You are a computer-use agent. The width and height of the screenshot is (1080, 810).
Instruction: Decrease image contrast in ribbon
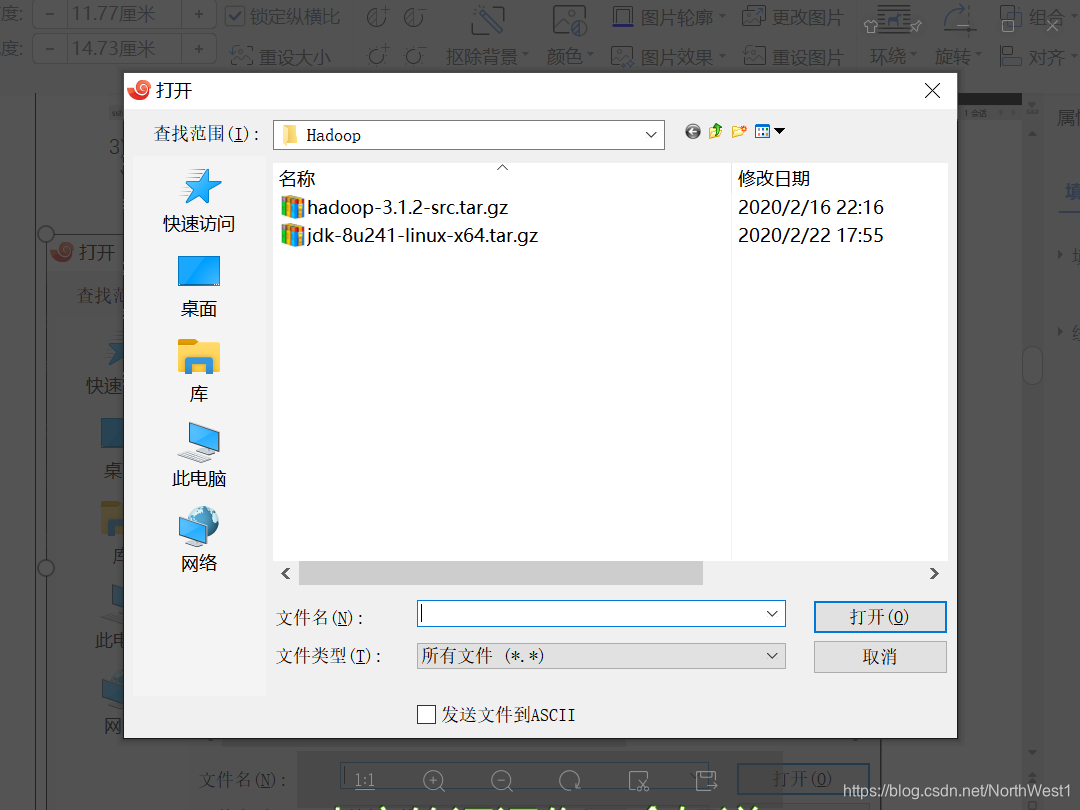point(414,17)
